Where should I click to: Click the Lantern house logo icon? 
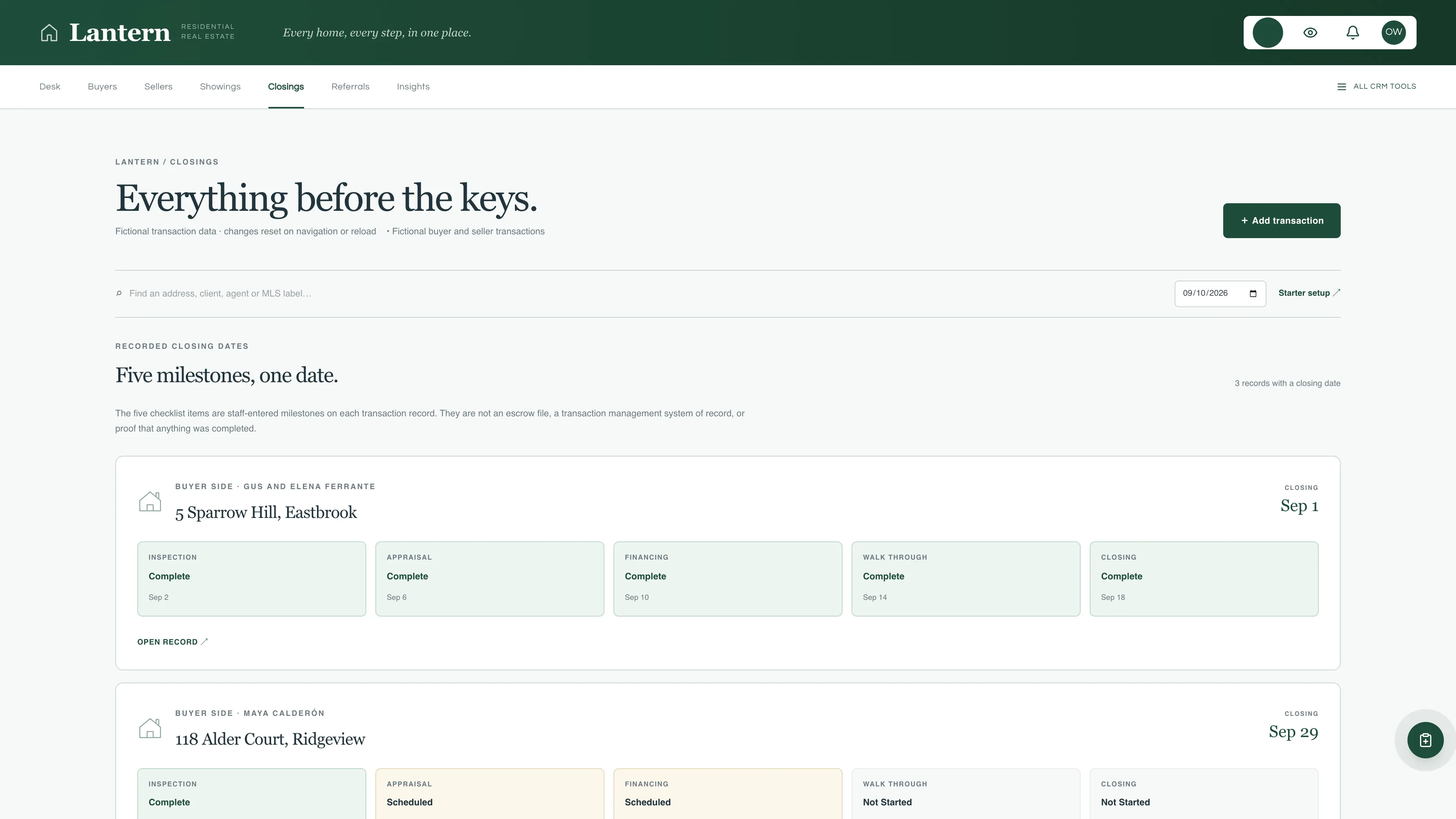coord(49,33)
